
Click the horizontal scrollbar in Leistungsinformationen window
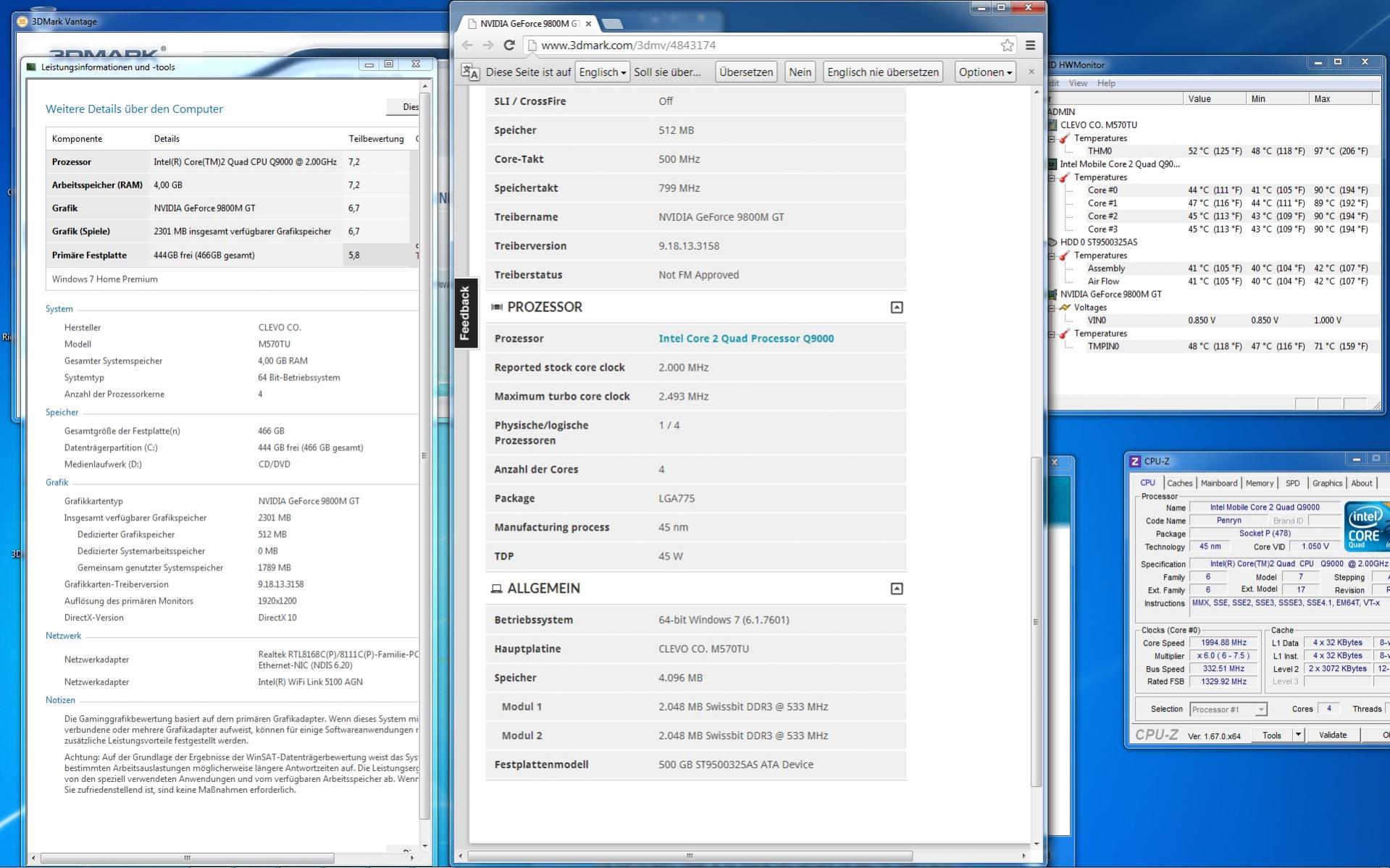[x=188, y=858]
